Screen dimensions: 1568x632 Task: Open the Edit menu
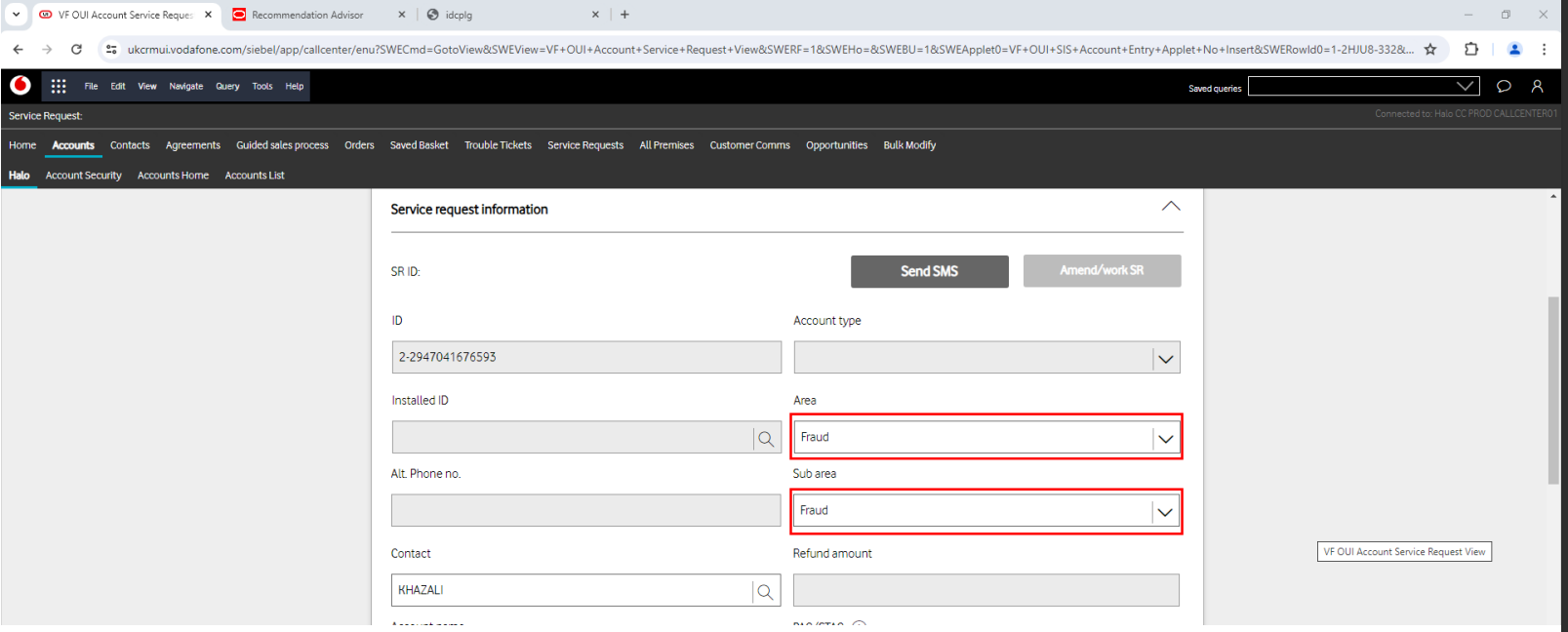click(x=118, y=86)
